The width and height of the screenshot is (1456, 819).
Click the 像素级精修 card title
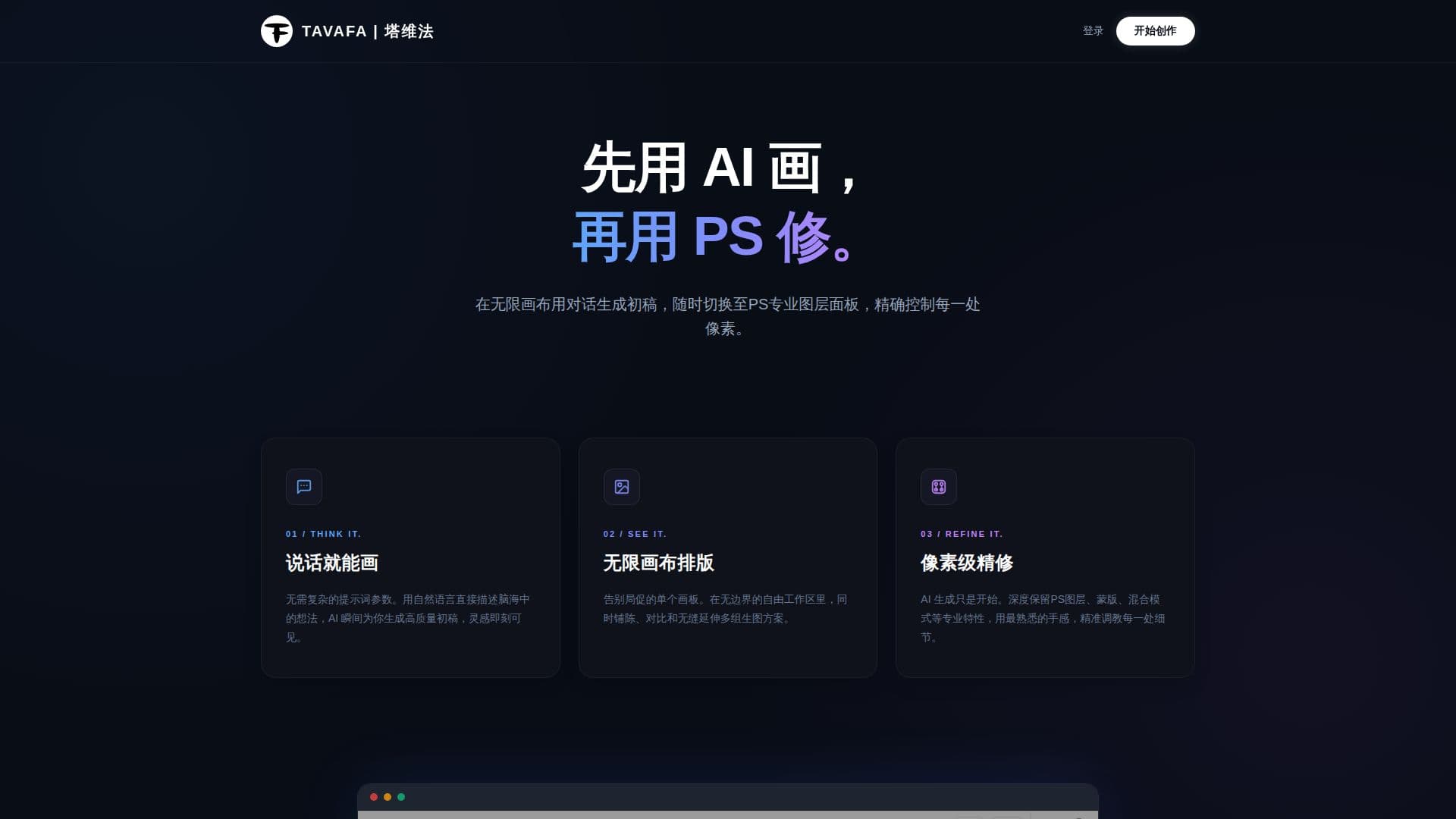(x=967, y=563)
